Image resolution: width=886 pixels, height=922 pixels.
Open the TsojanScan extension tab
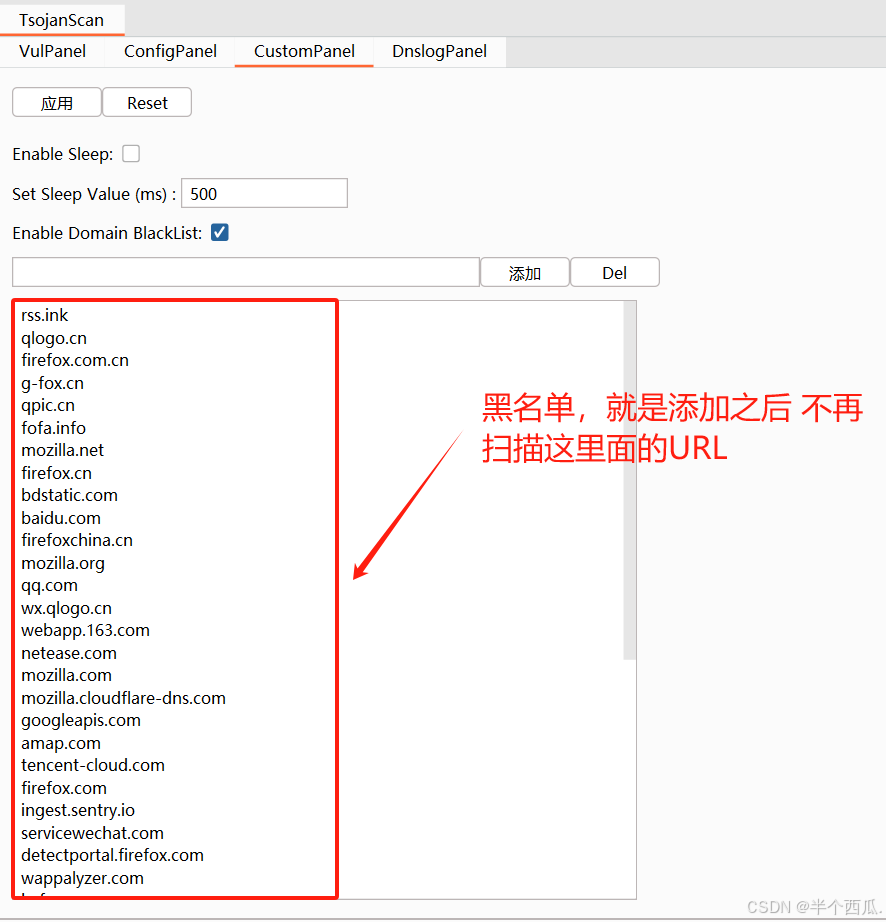(x=62, y=20)
